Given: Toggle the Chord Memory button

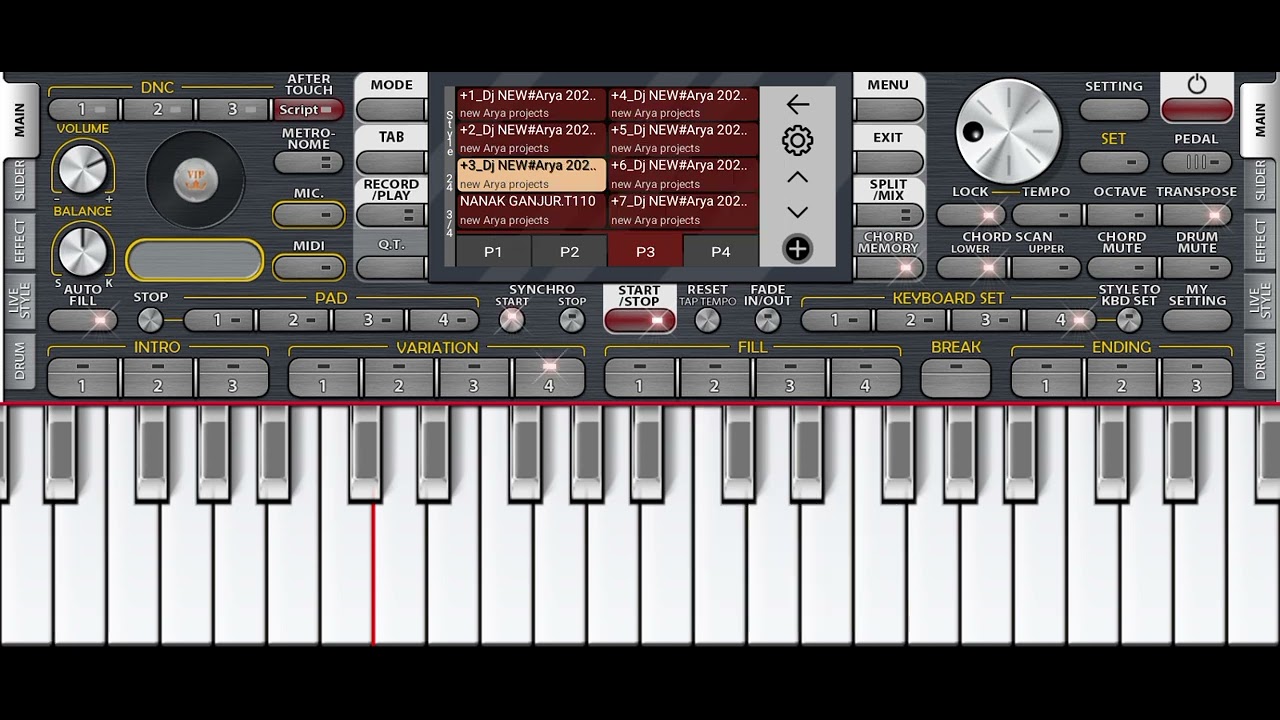Looking at the screenshot, I should click(888, 267).
